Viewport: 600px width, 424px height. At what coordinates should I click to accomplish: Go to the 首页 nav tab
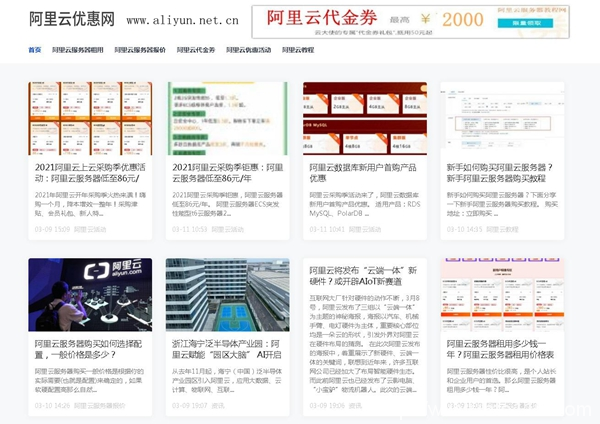[x=35, y=49]
